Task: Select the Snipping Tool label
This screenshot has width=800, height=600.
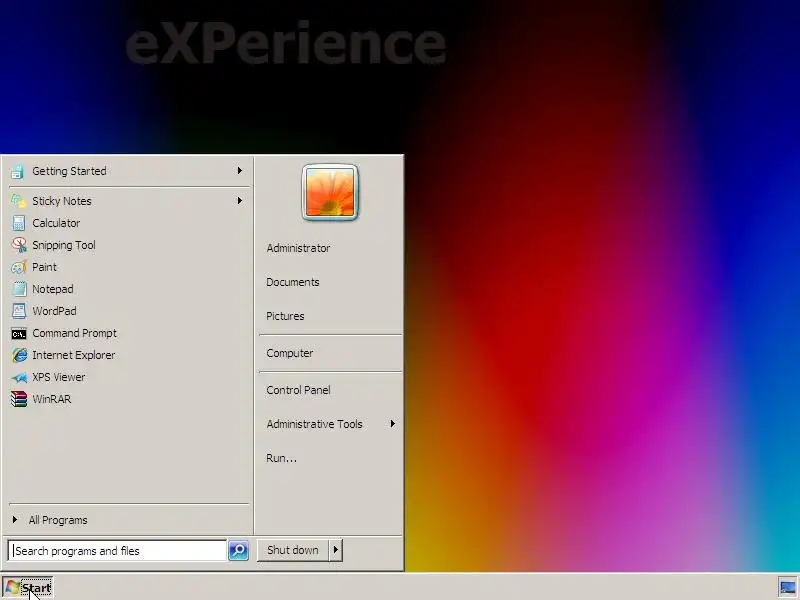Action: [x=64, y=245]
